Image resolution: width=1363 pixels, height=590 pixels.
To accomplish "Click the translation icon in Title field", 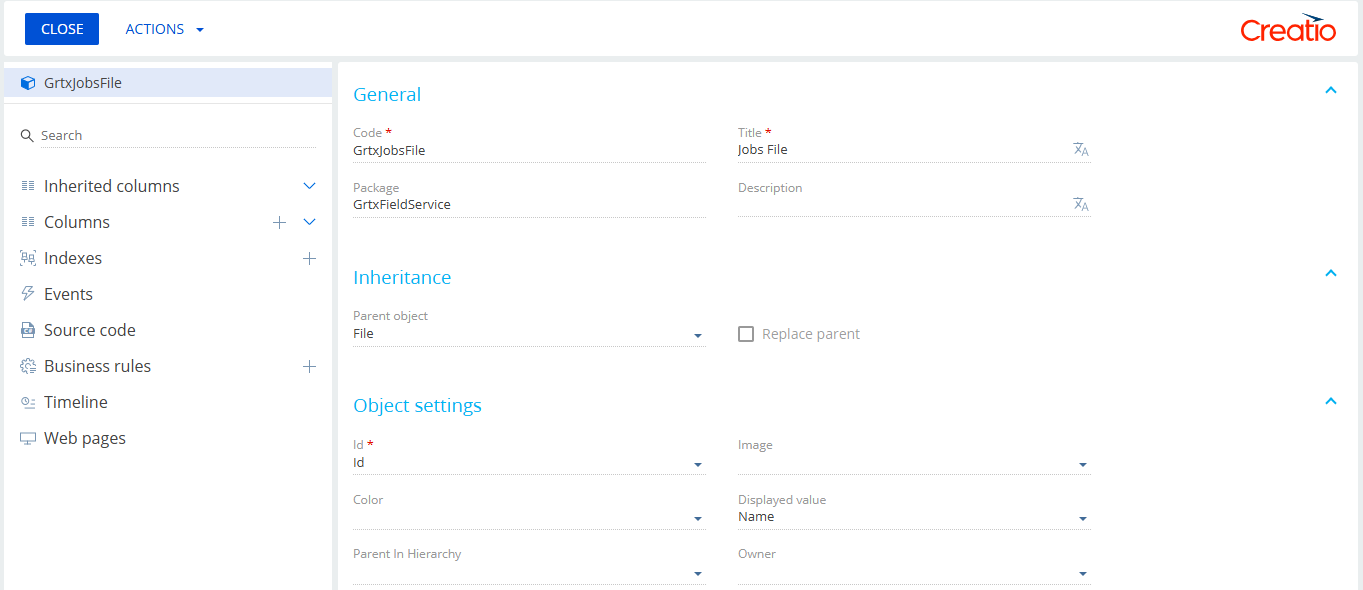I will tap(1080, 149).
